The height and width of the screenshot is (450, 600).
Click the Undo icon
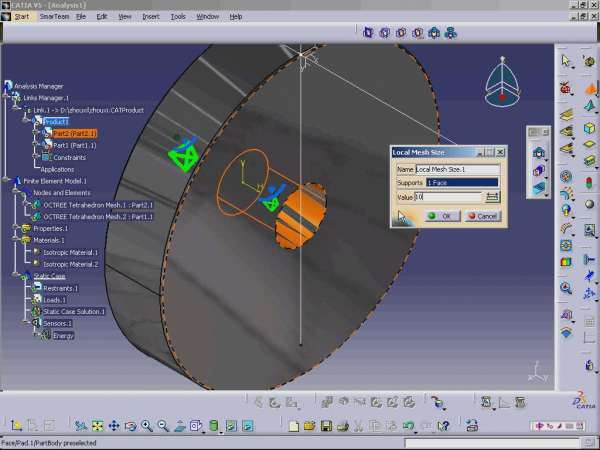click(x=408, y=426)
